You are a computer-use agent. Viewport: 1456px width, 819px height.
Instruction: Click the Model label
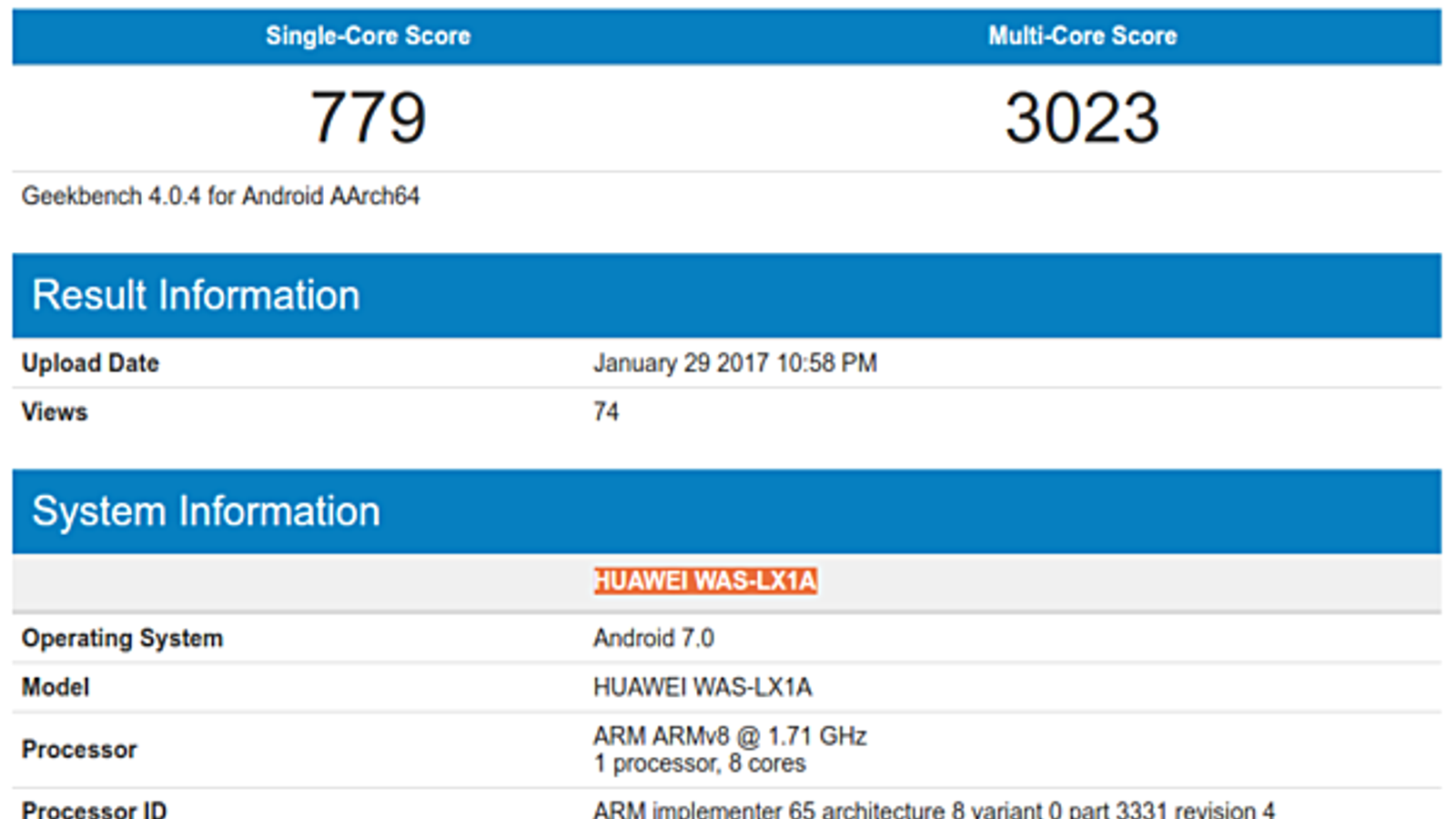click(56, 687)
